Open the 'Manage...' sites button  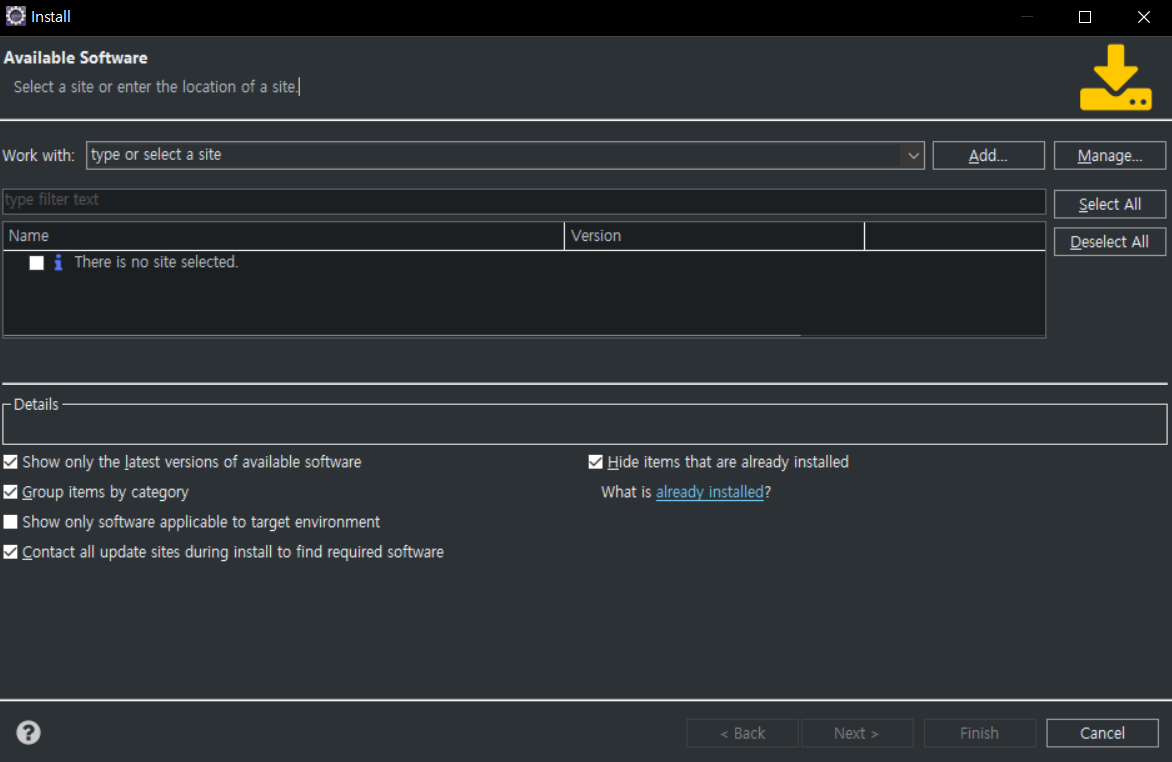1110,155
